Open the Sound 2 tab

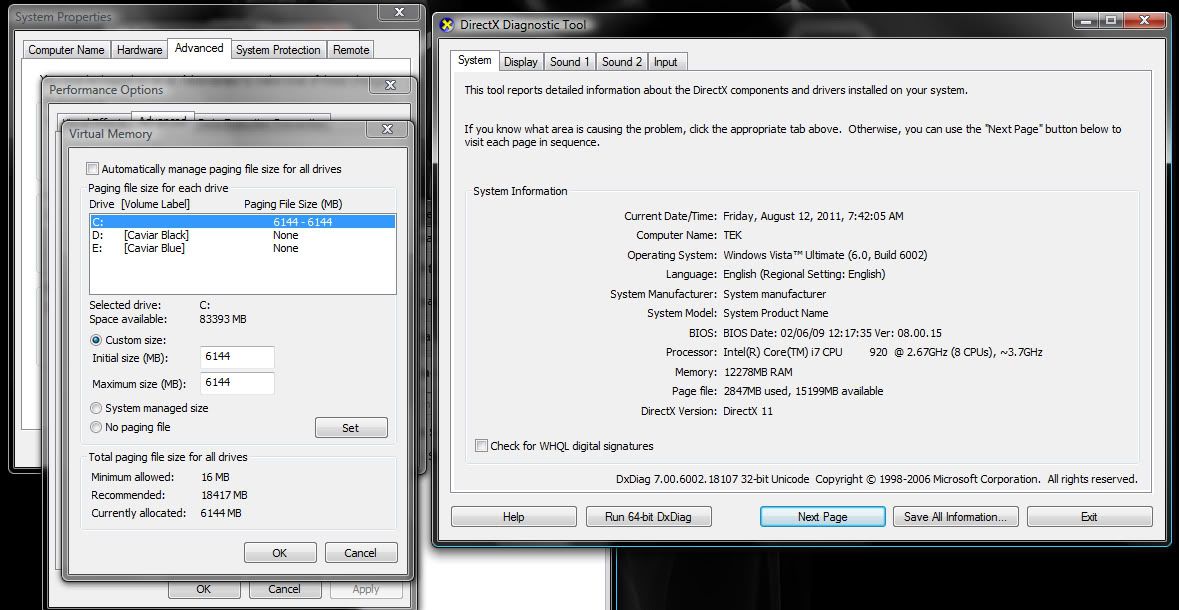622,62
